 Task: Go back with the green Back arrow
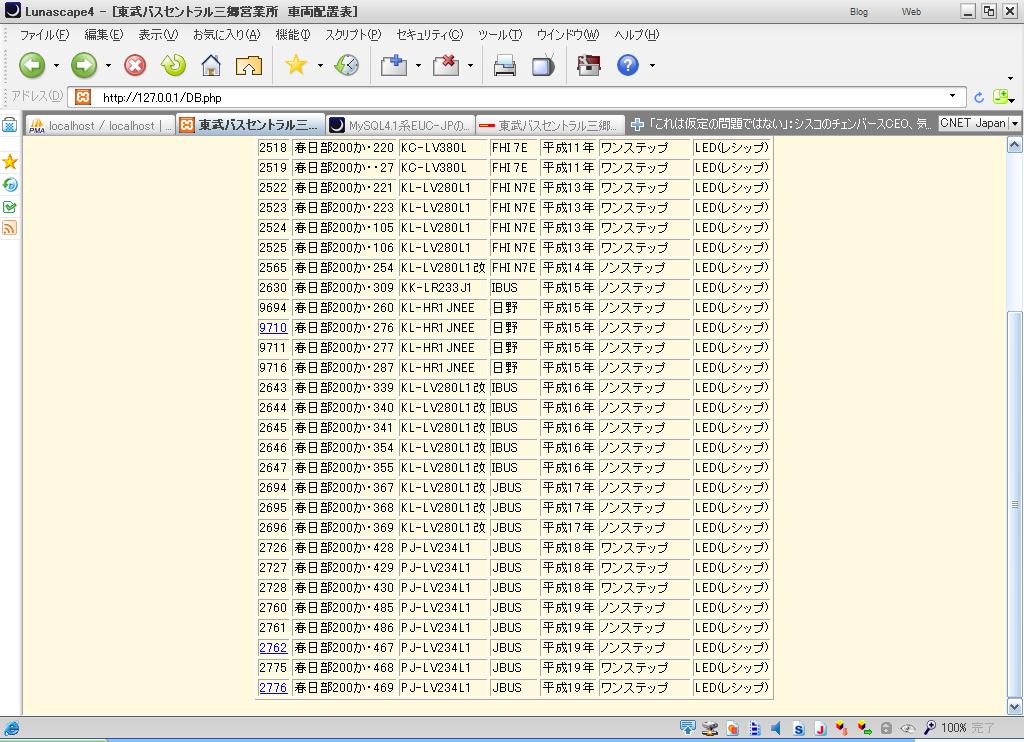(32, 65)
